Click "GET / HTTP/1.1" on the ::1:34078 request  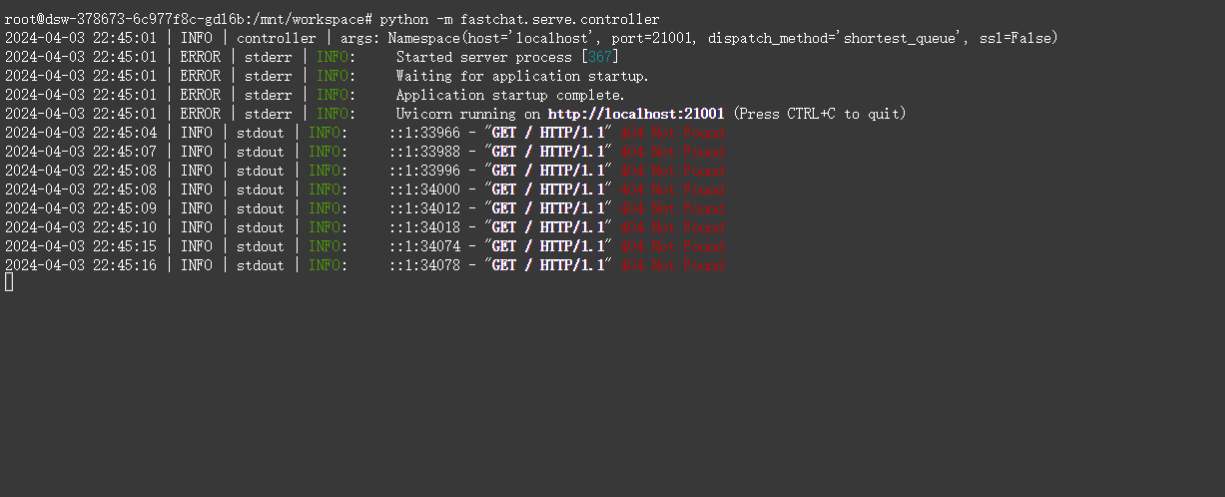click(547, 266)
